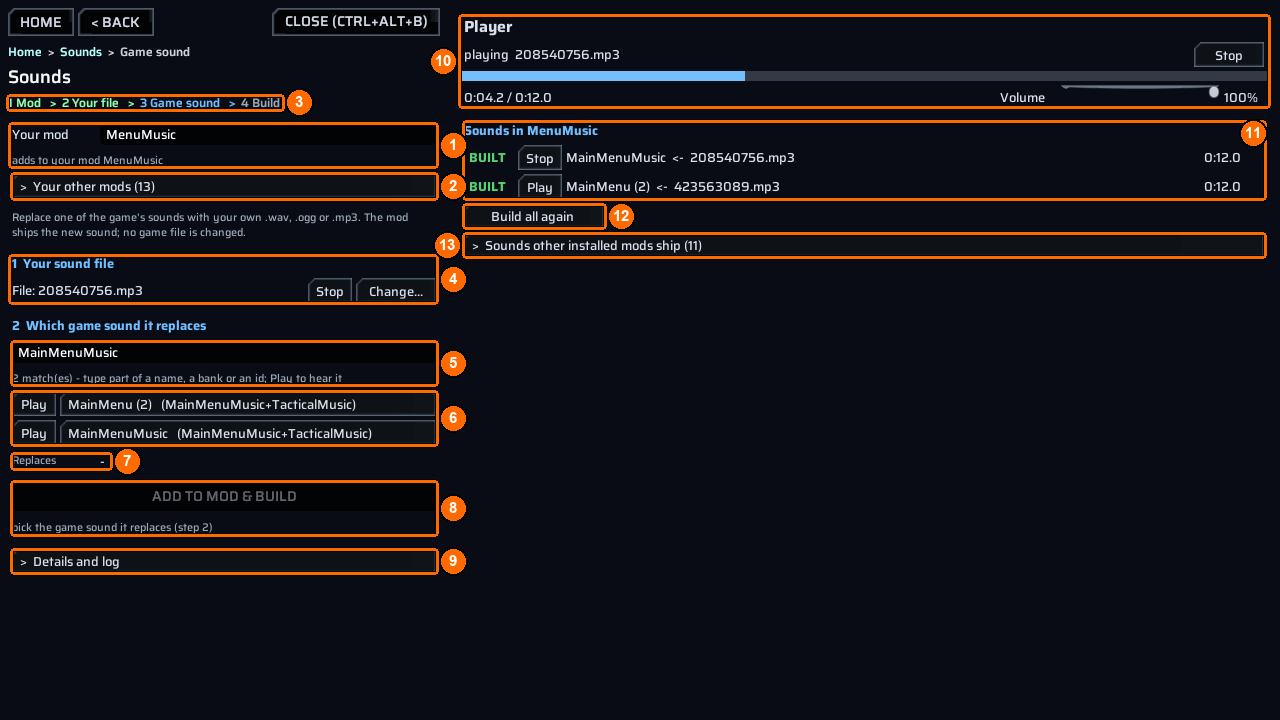Select step 3 Game sound

click(180, 103)
